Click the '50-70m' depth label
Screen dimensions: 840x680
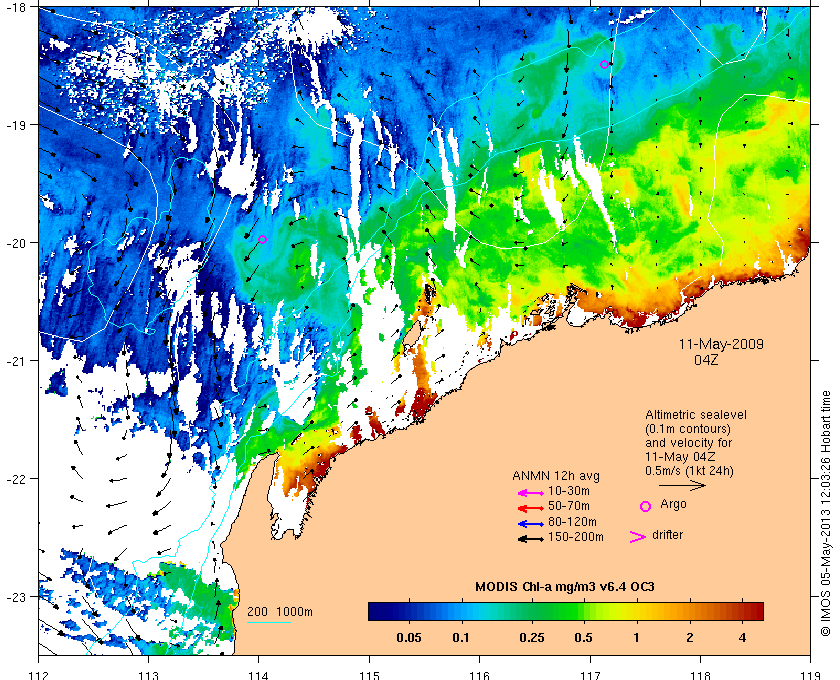point(568,506)
